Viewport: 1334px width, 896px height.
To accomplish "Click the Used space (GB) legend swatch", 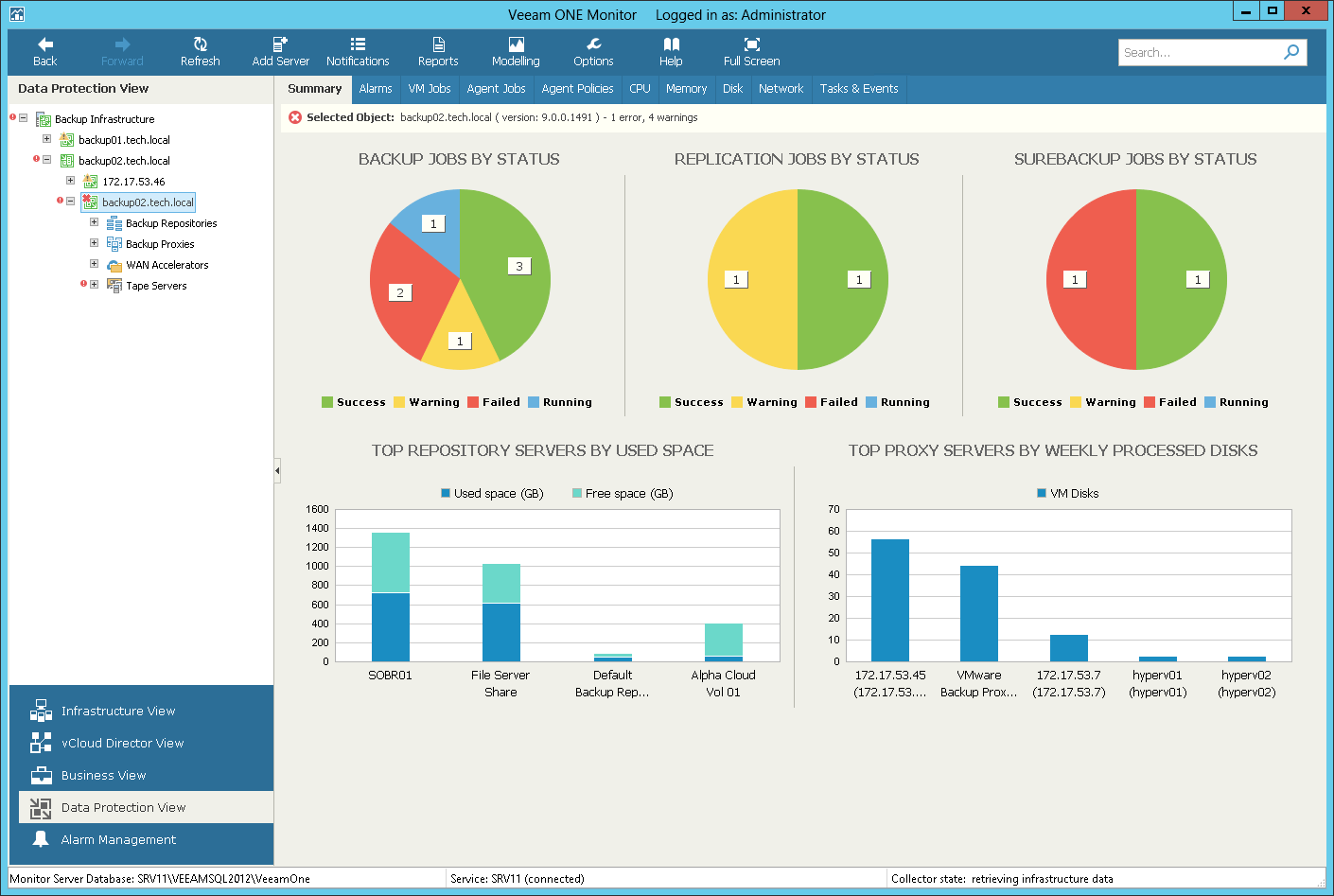I will [446, 493].
